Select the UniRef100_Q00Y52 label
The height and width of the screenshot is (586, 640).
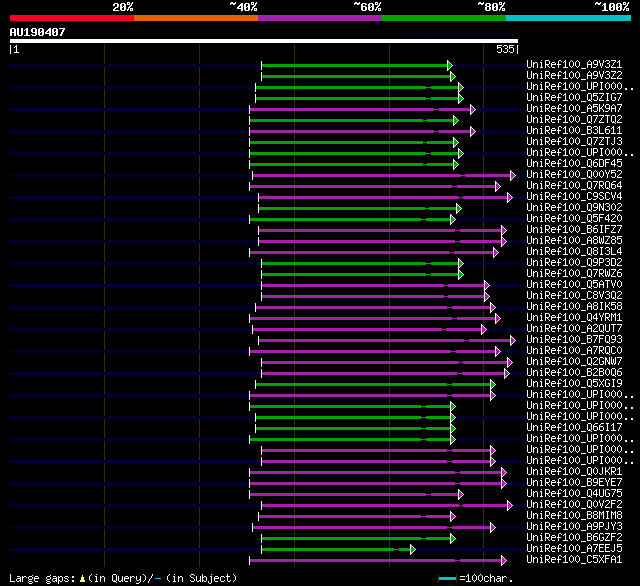(x=574, y=175)
